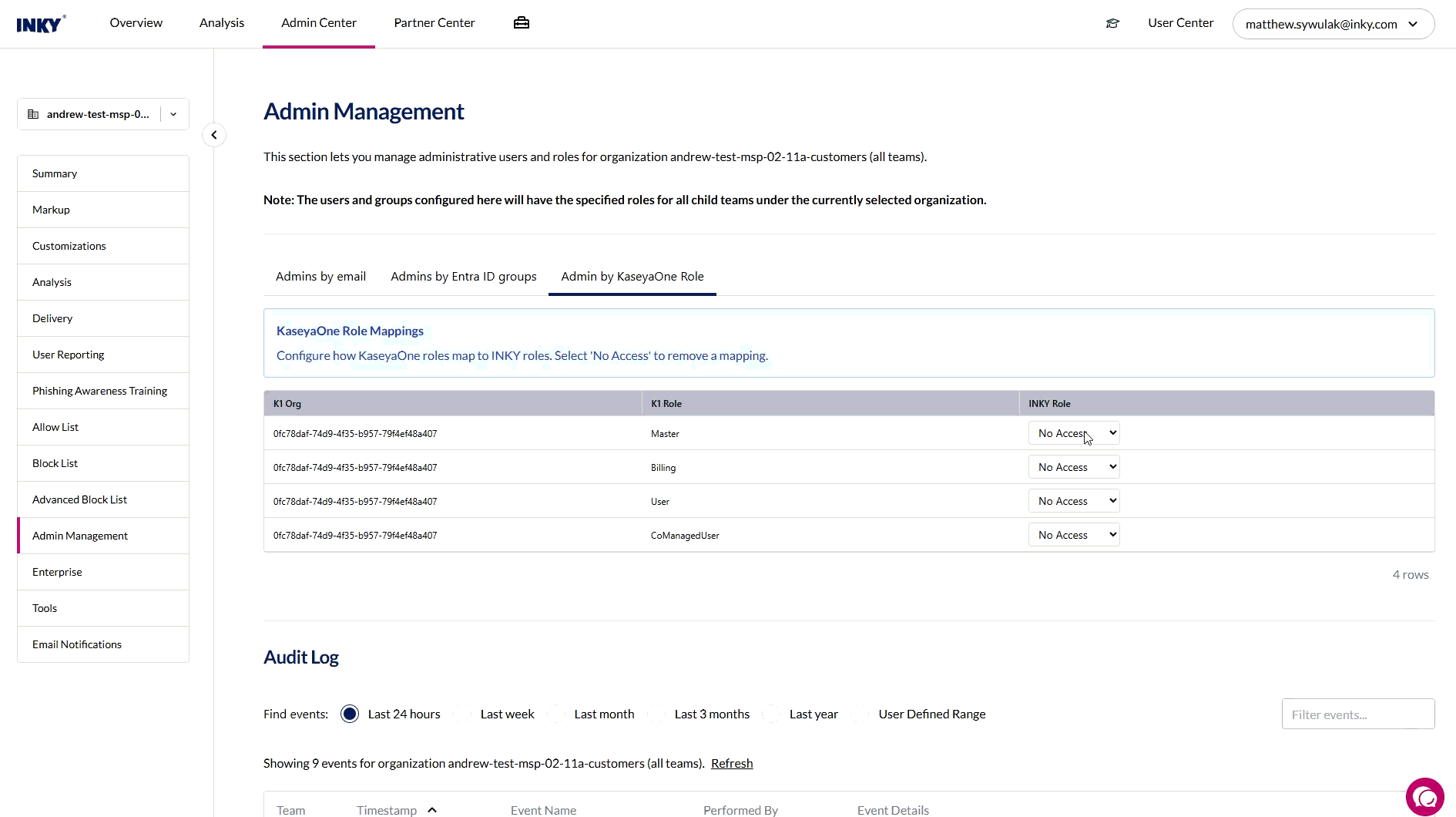Click the graduation cap training icon
The image size is (1456, 817).
(x=1112, y=23)
